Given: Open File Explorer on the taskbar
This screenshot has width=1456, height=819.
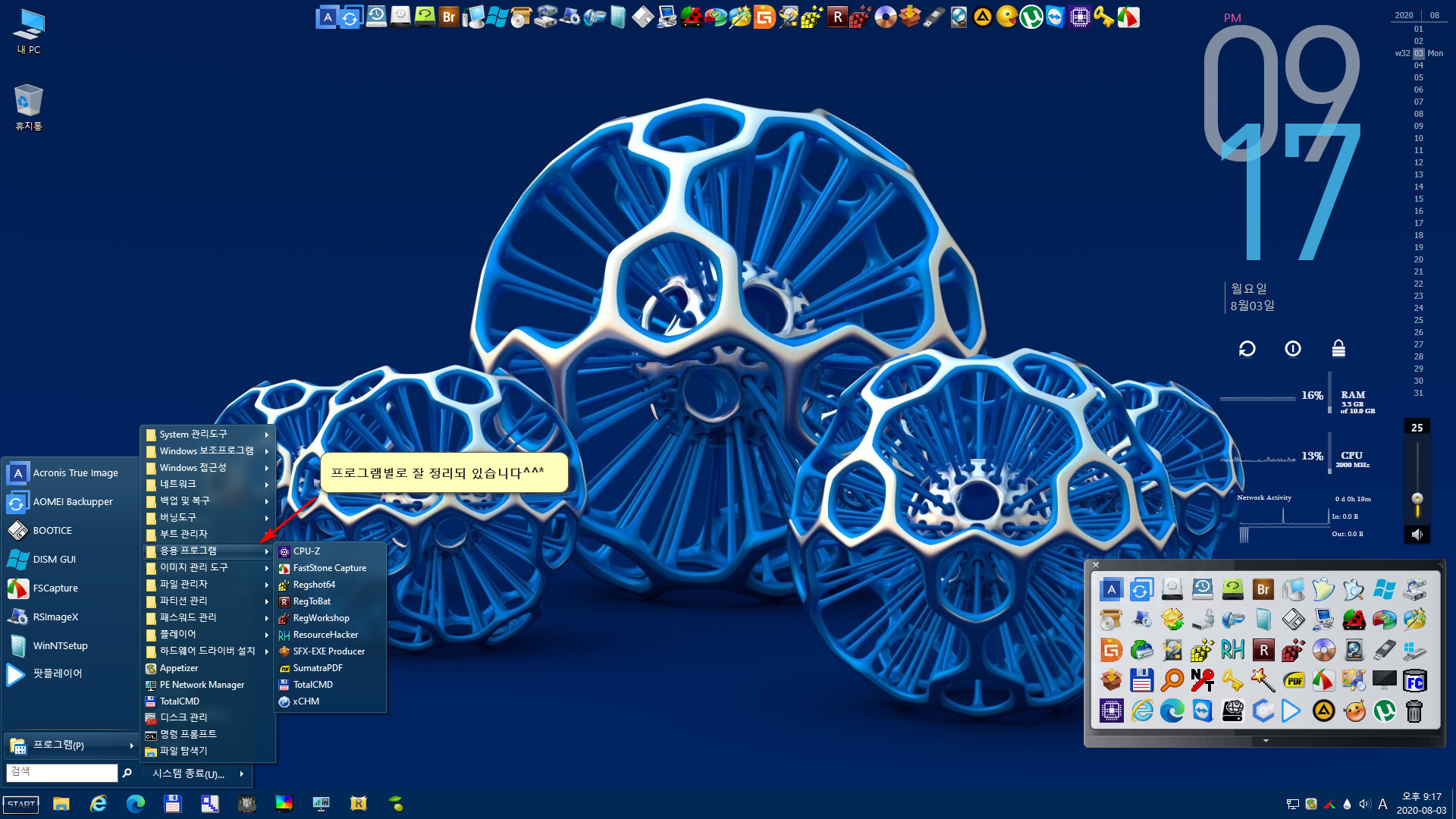Looking at the screenshot, I should tap(61, 804).
